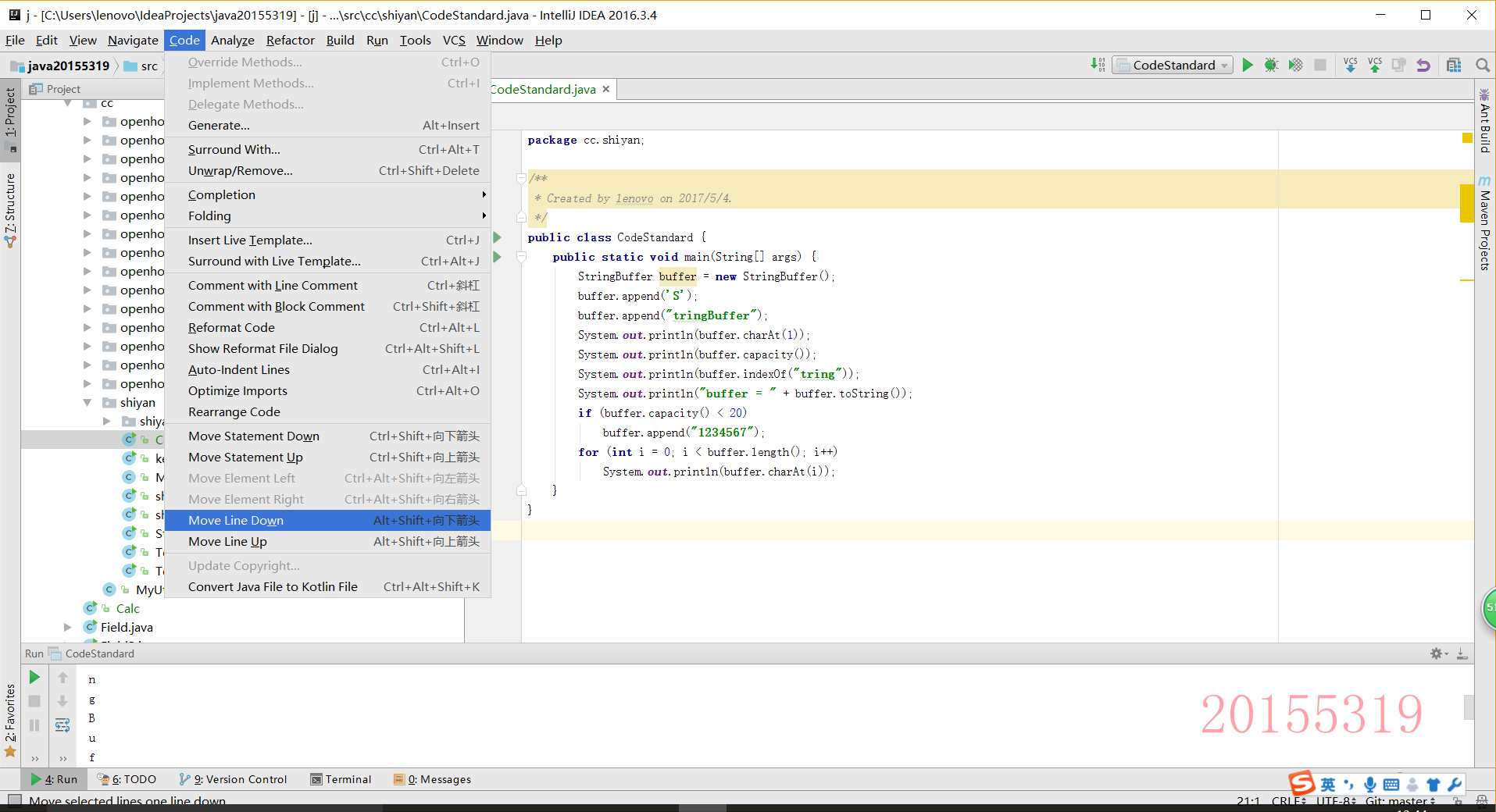Click the Run console vertical scrollbar thumb
This screenshot has height=812, width=1496.
[x=1469, y=707]
